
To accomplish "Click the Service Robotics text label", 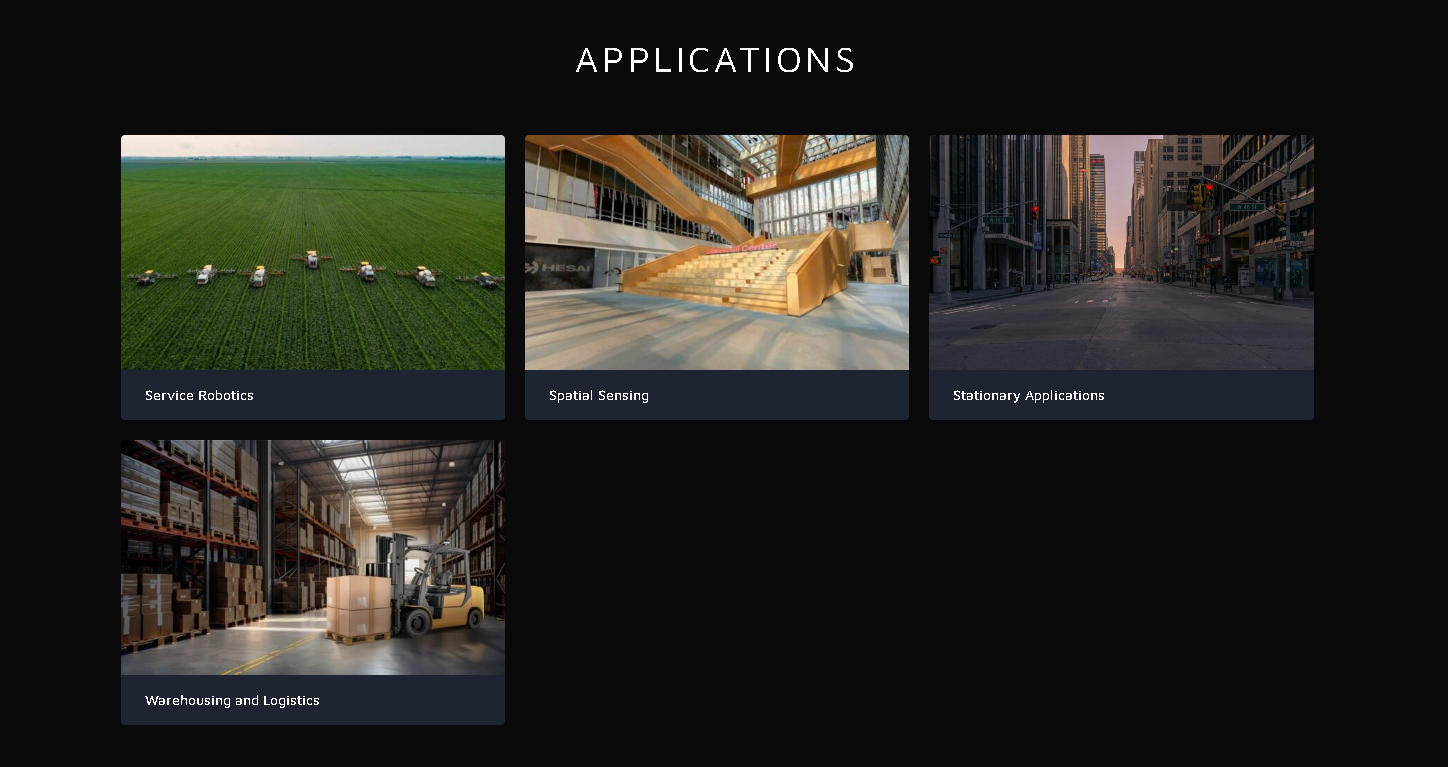I will click(x=199, y=395).
